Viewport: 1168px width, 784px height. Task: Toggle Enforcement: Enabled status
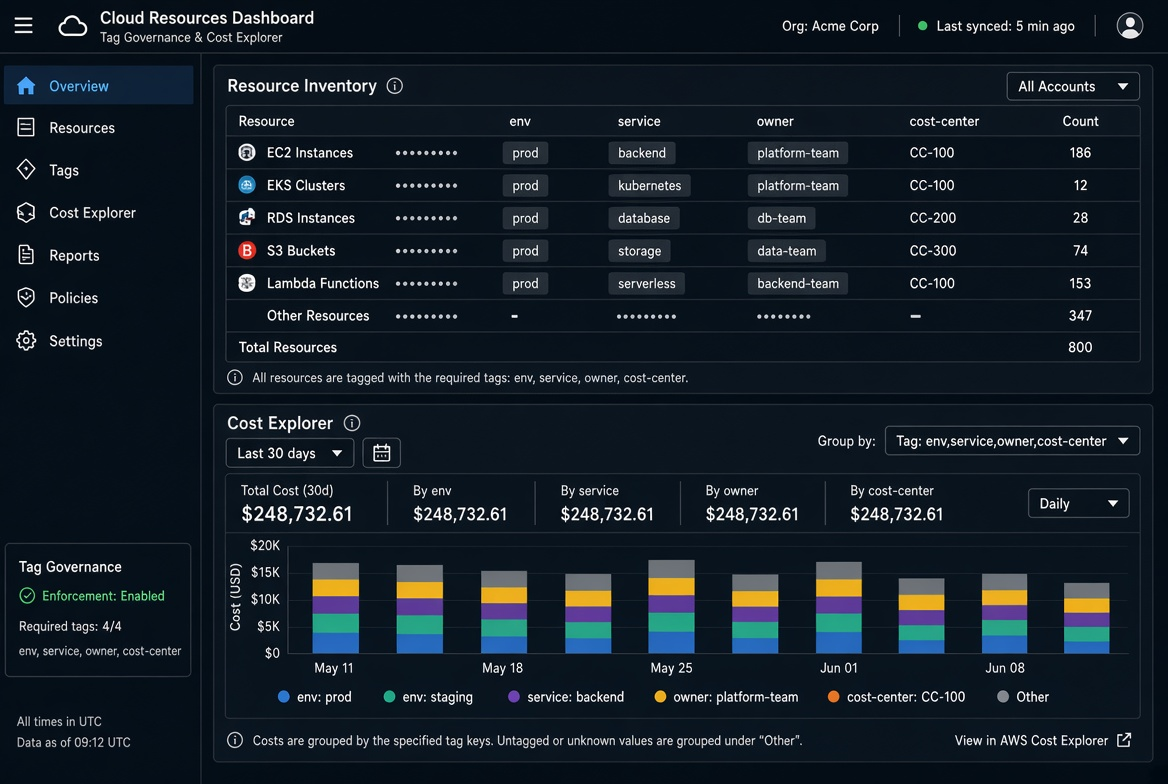(92, 595)
